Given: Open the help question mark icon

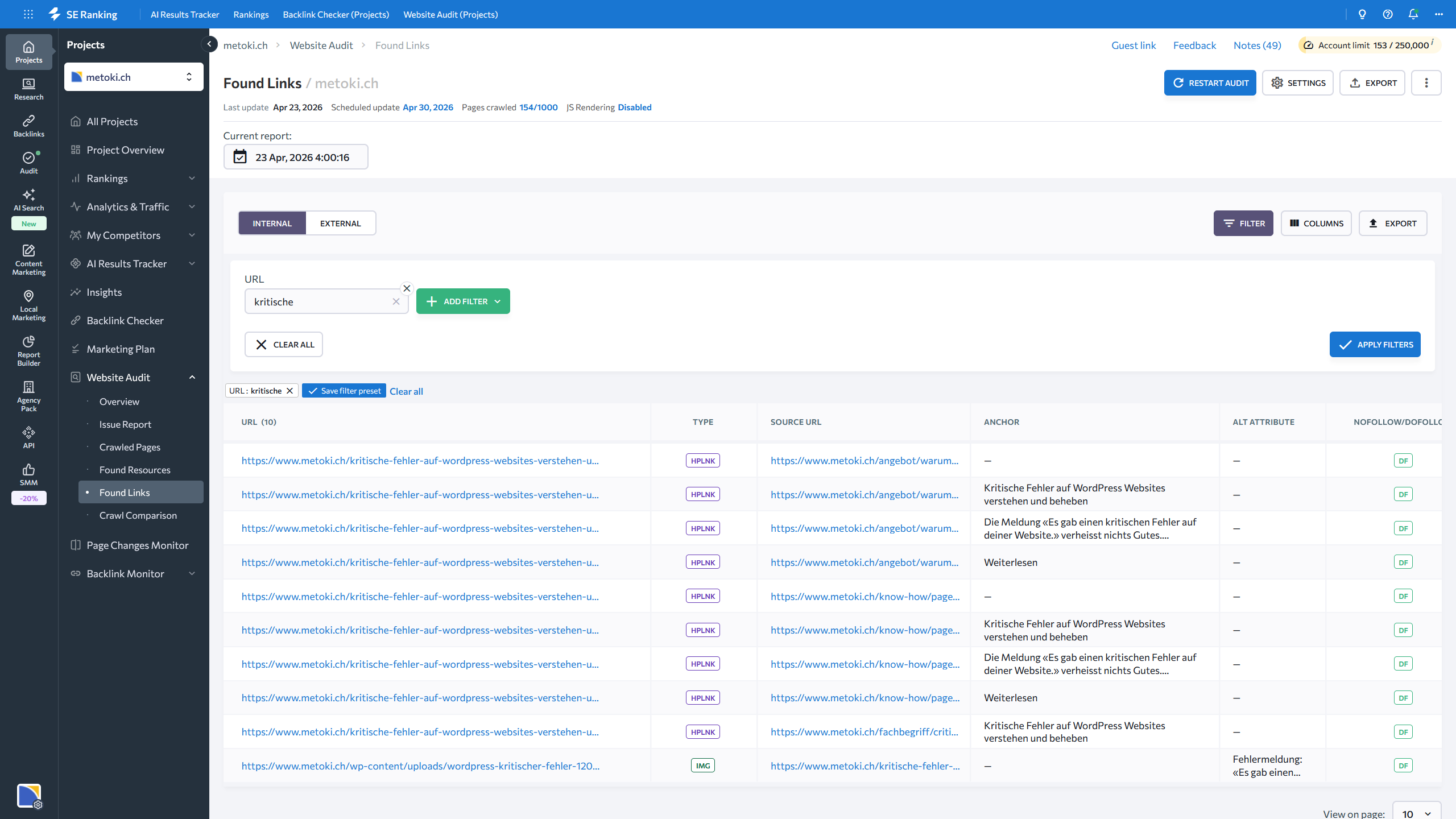Looking at the screenshot, I should point(1388,14).
